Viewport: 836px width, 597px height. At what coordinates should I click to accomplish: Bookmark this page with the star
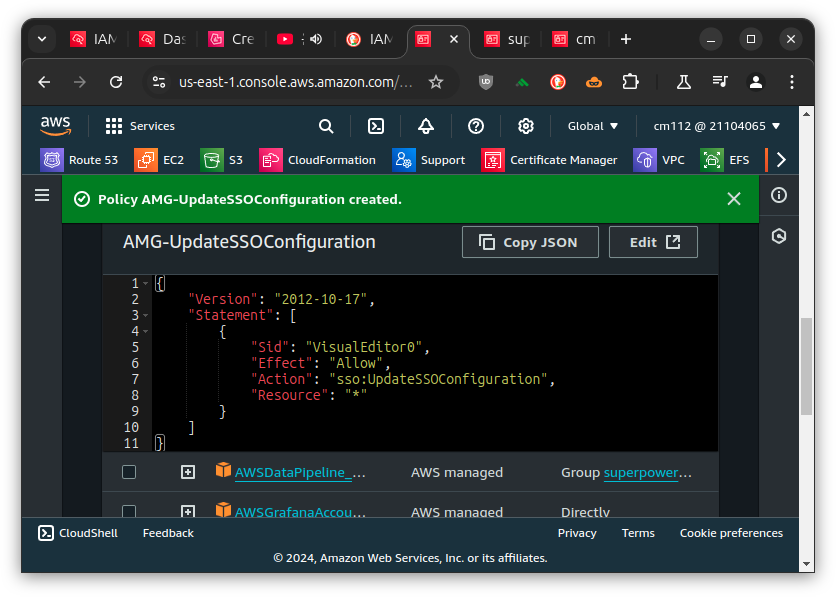(x=436, y=82)
